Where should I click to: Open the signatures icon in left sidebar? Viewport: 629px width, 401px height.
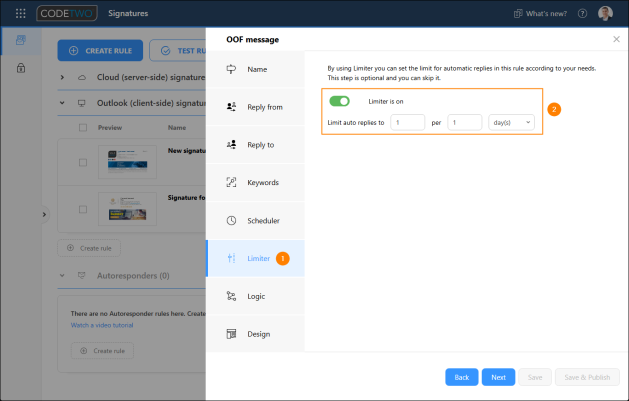(x=21, y=40)
